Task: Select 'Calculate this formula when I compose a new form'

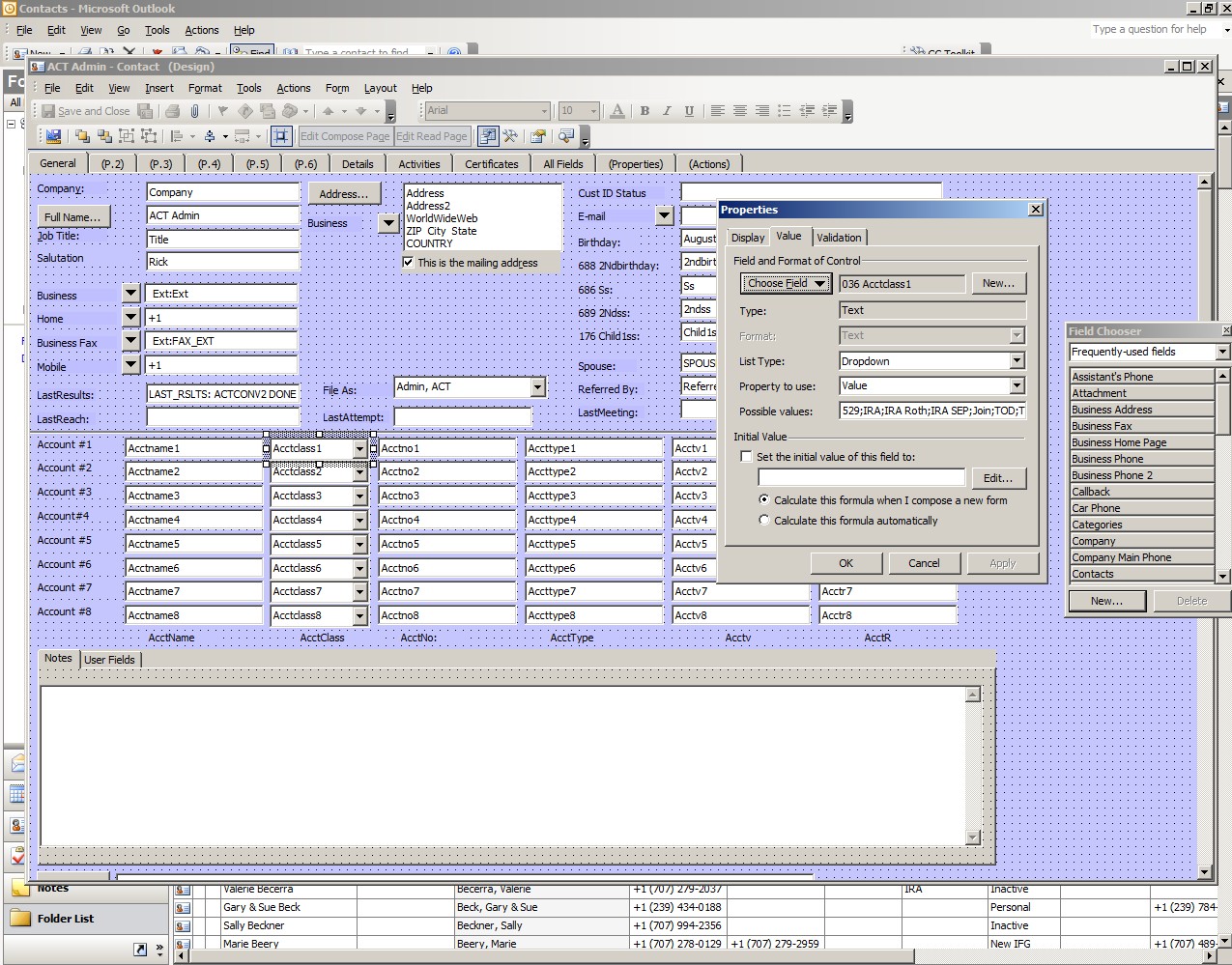Action: (764, 500)
